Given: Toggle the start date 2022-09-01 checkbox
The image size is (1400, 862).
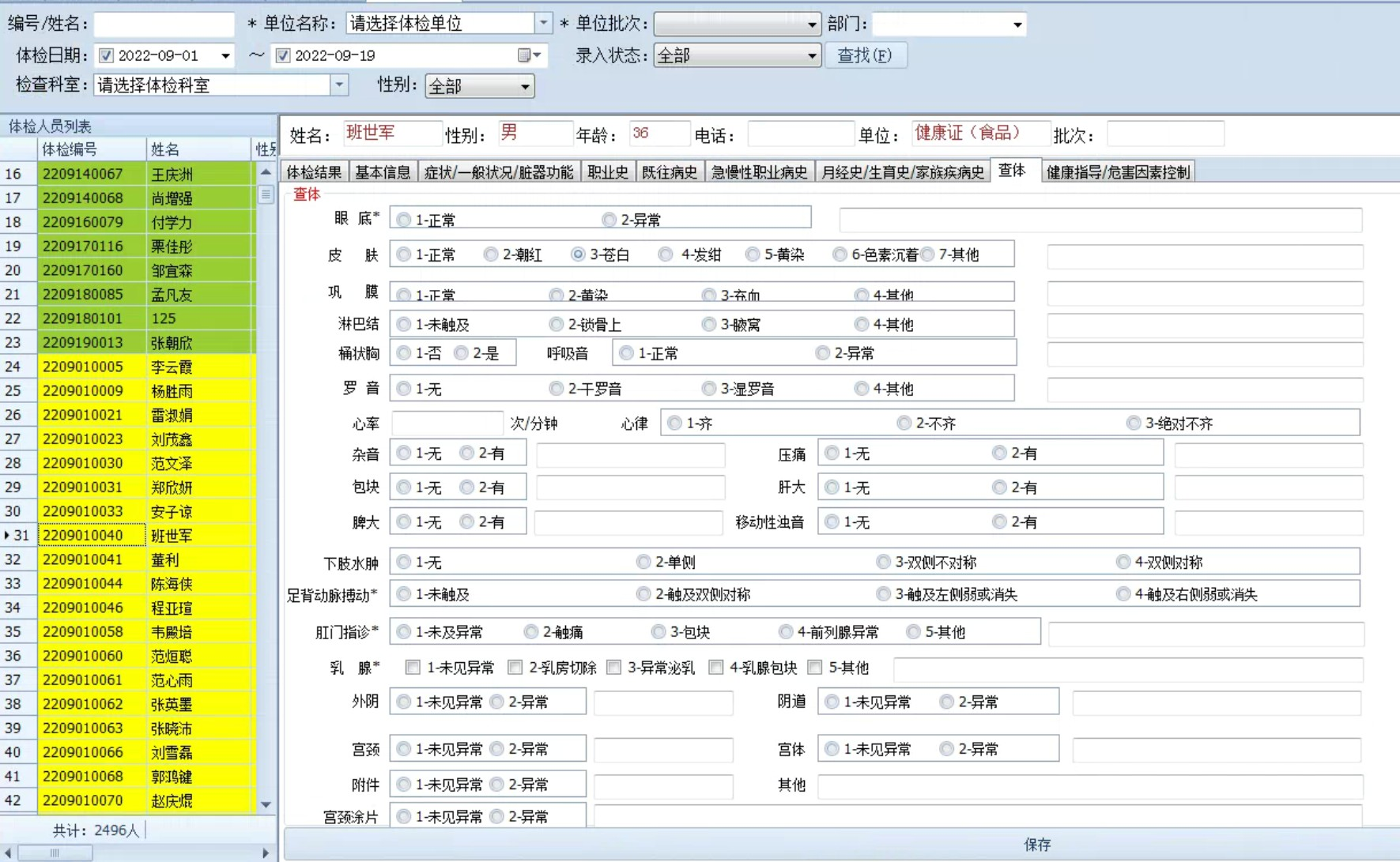Looking at the screenshot, I should pos(107,55).
